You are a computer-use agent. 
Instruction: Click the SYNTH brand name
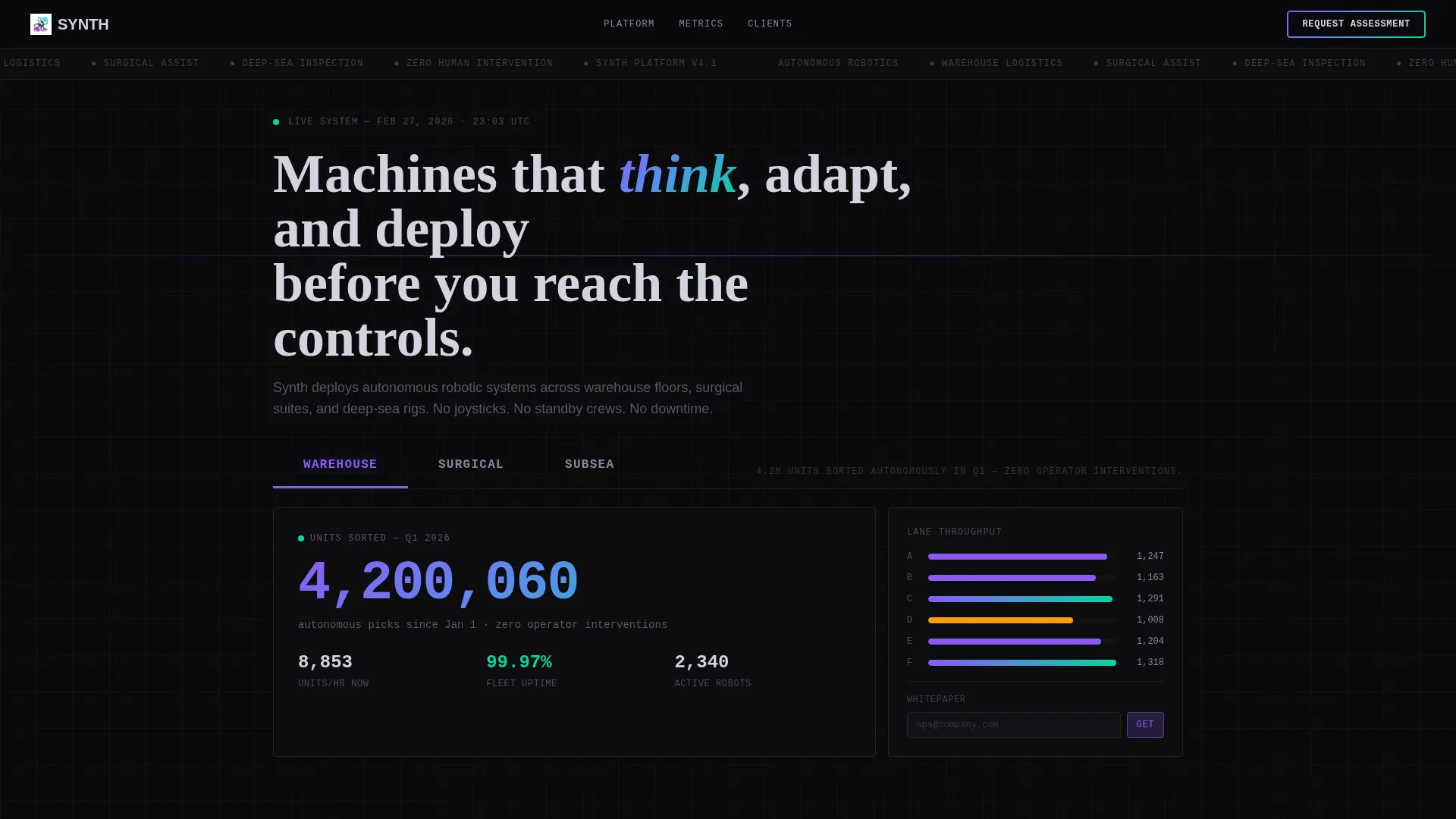[x=83, y=24]
